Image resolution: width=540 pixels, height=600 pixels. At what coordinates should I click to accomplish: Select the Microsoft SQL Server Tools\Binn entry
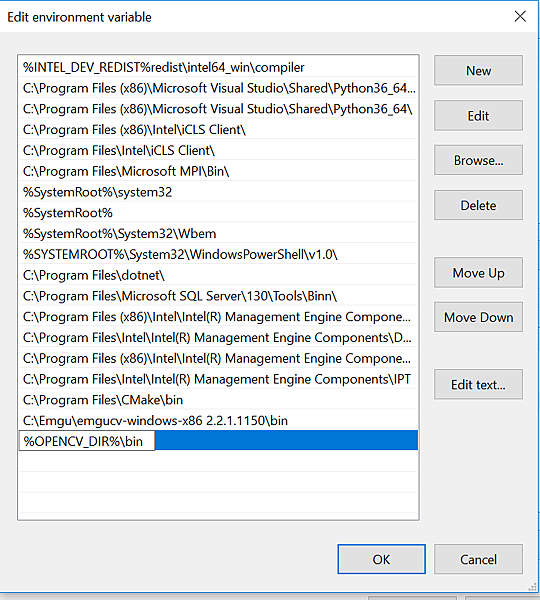[218, 296]
